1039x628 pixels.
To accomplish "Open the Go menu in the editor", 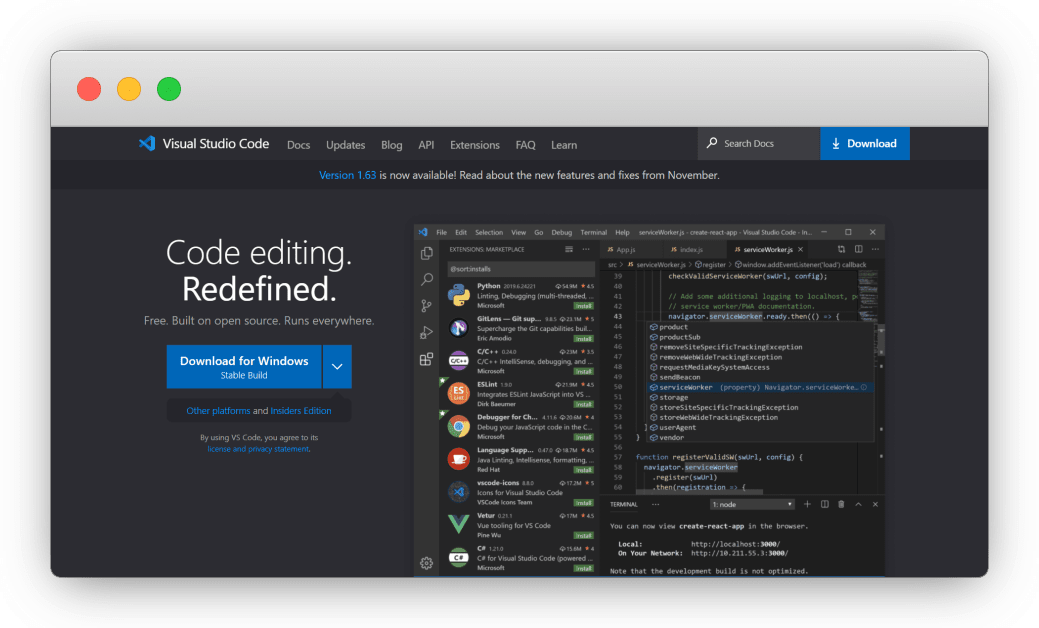I will [x=539, y=233].
